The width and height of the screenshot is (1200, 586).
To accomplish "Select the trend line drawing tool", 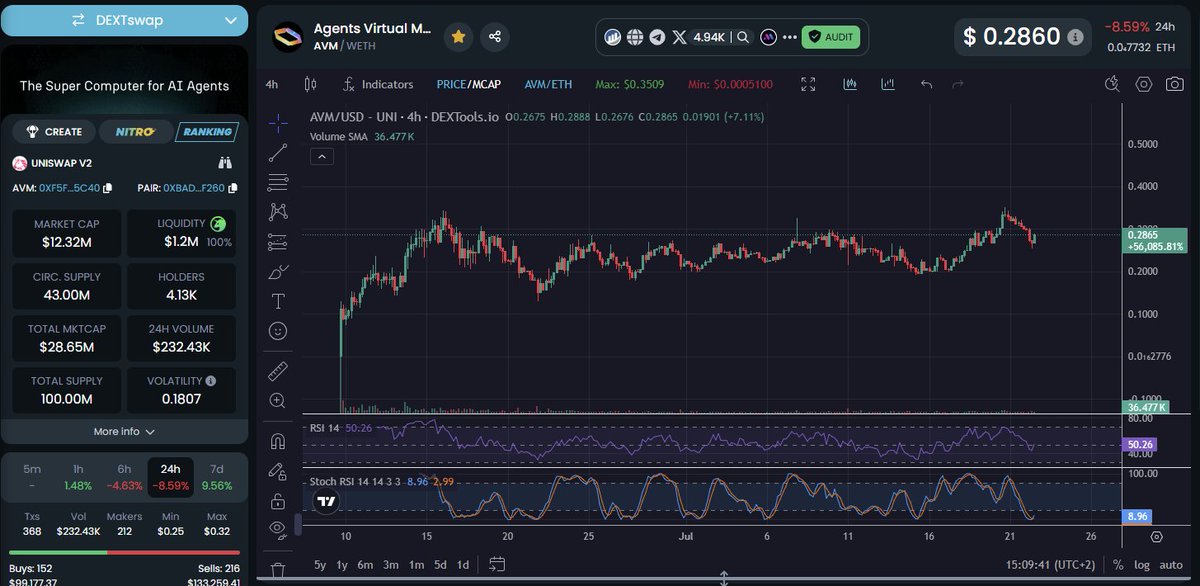I will (278, 152).
